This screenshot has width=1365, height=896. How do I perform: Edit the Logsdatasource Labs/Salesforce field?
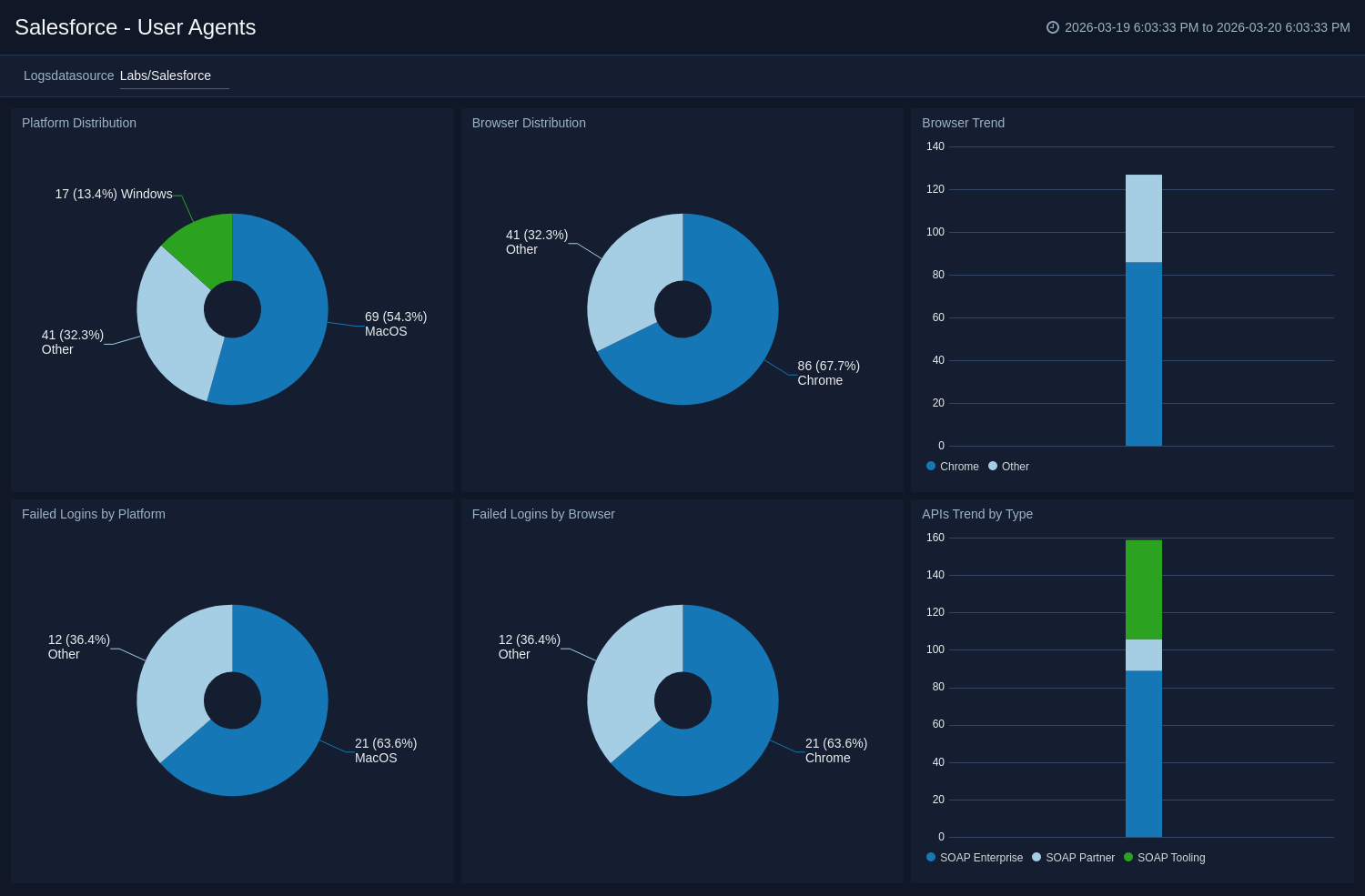(173, 76)
